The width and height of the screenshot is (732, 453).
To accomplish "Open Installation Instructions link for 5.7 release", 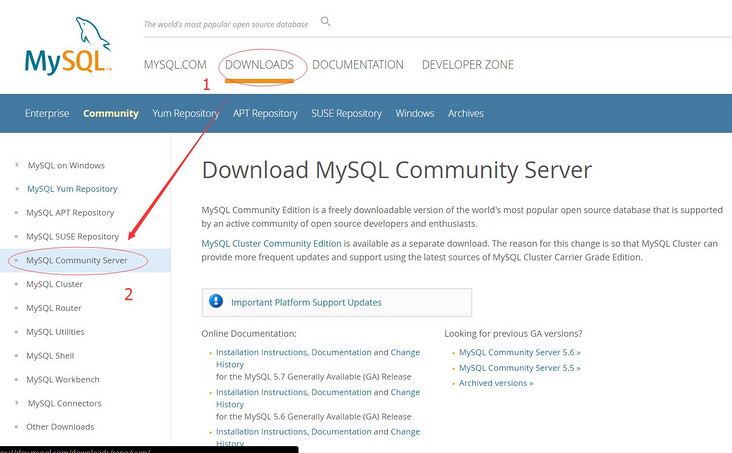I will point(261,352).
